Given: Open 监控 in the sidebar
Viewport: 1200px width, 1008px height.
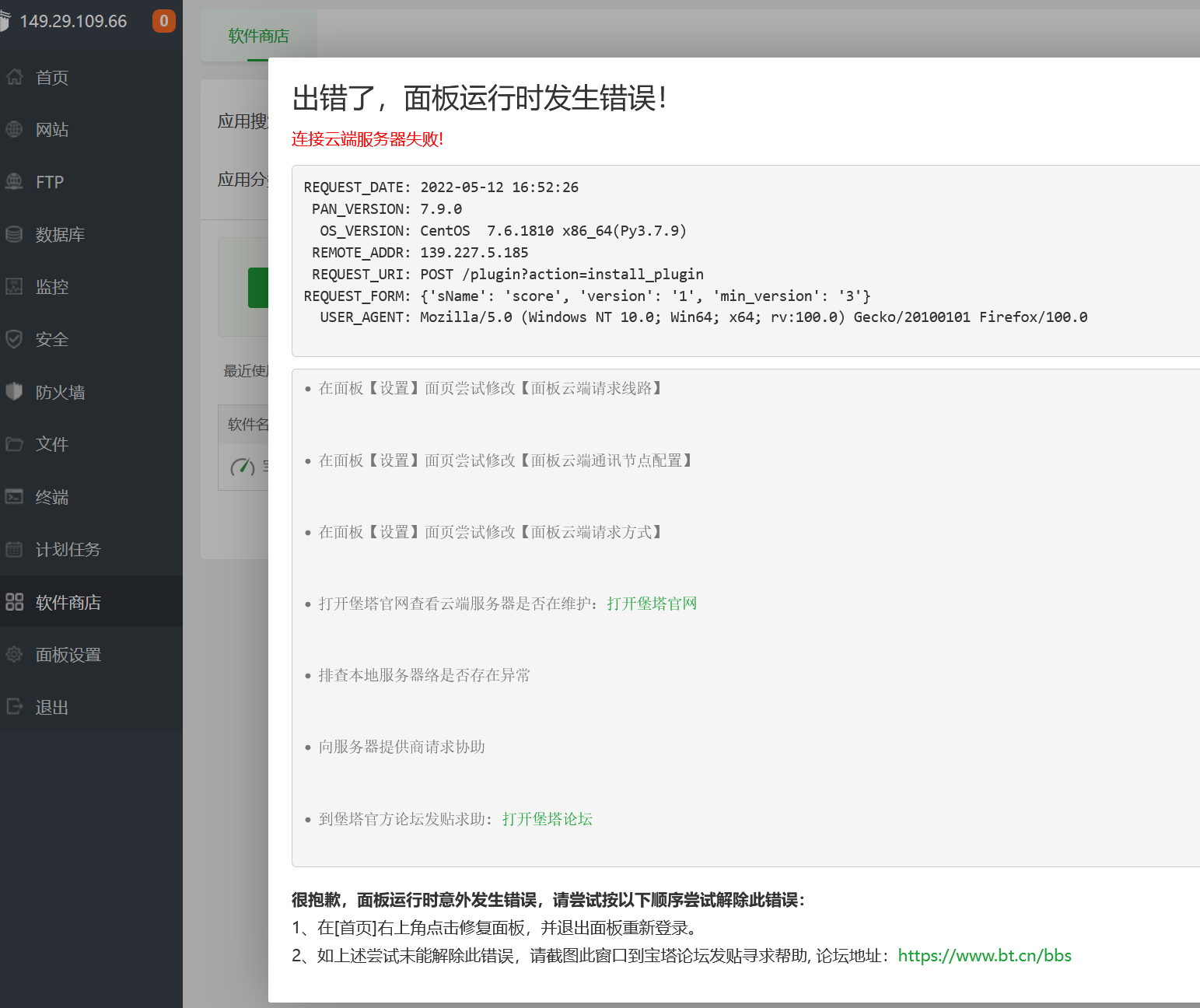Looking at the screenshot, I should 91,287.
